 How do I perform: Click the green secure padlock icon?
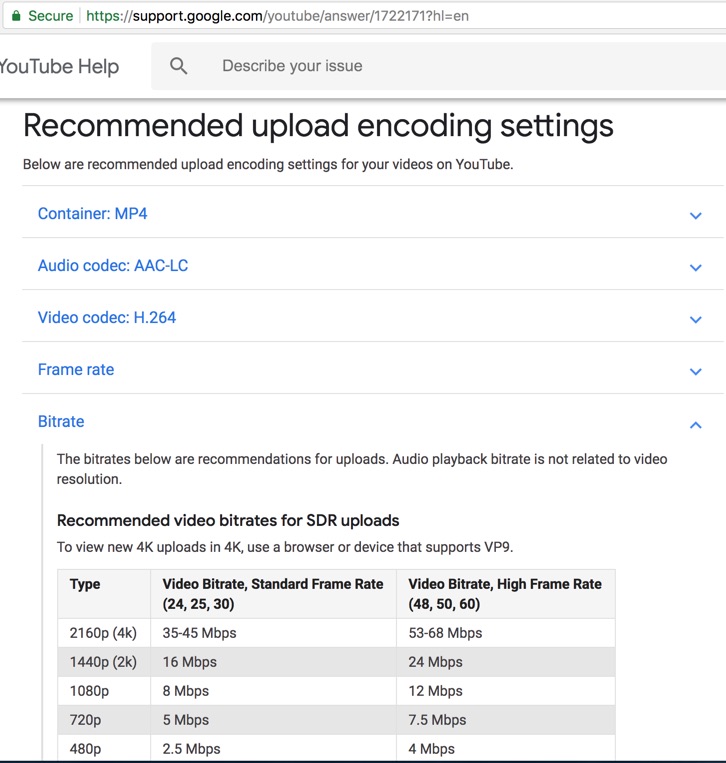(x=16, y=16)
